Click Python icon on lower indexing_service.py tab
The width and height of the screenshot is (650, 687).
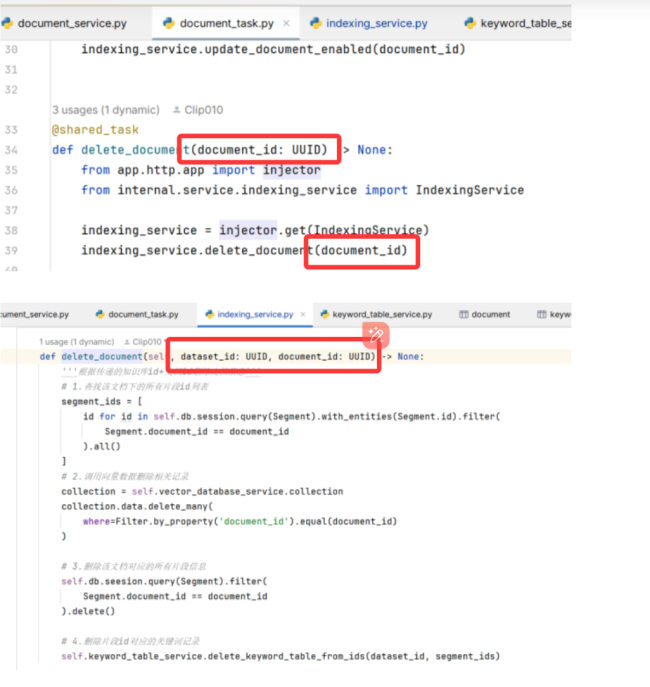[x=210, y=315]
